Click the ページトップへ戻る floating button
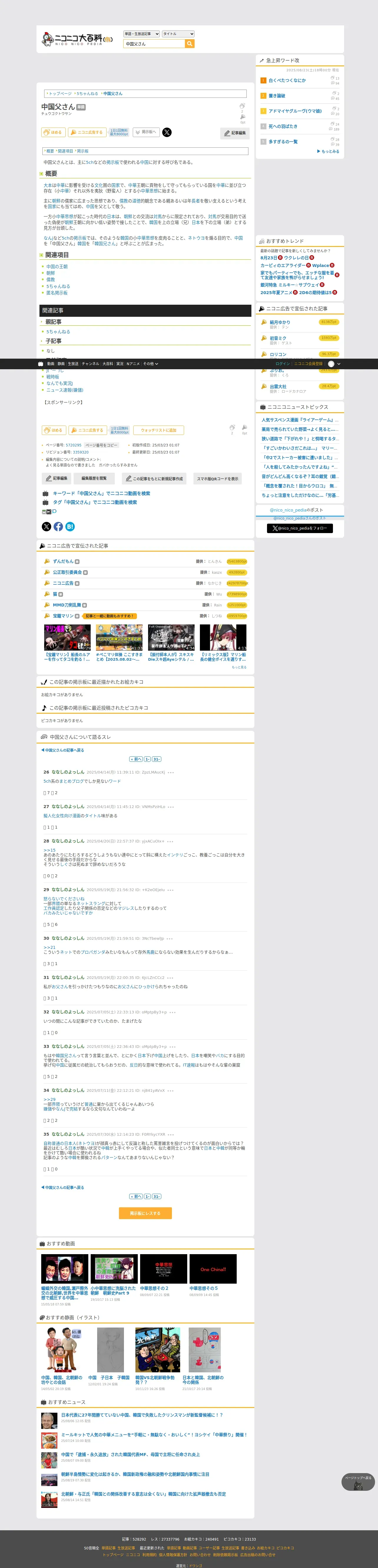 [x=358, y=1482]
